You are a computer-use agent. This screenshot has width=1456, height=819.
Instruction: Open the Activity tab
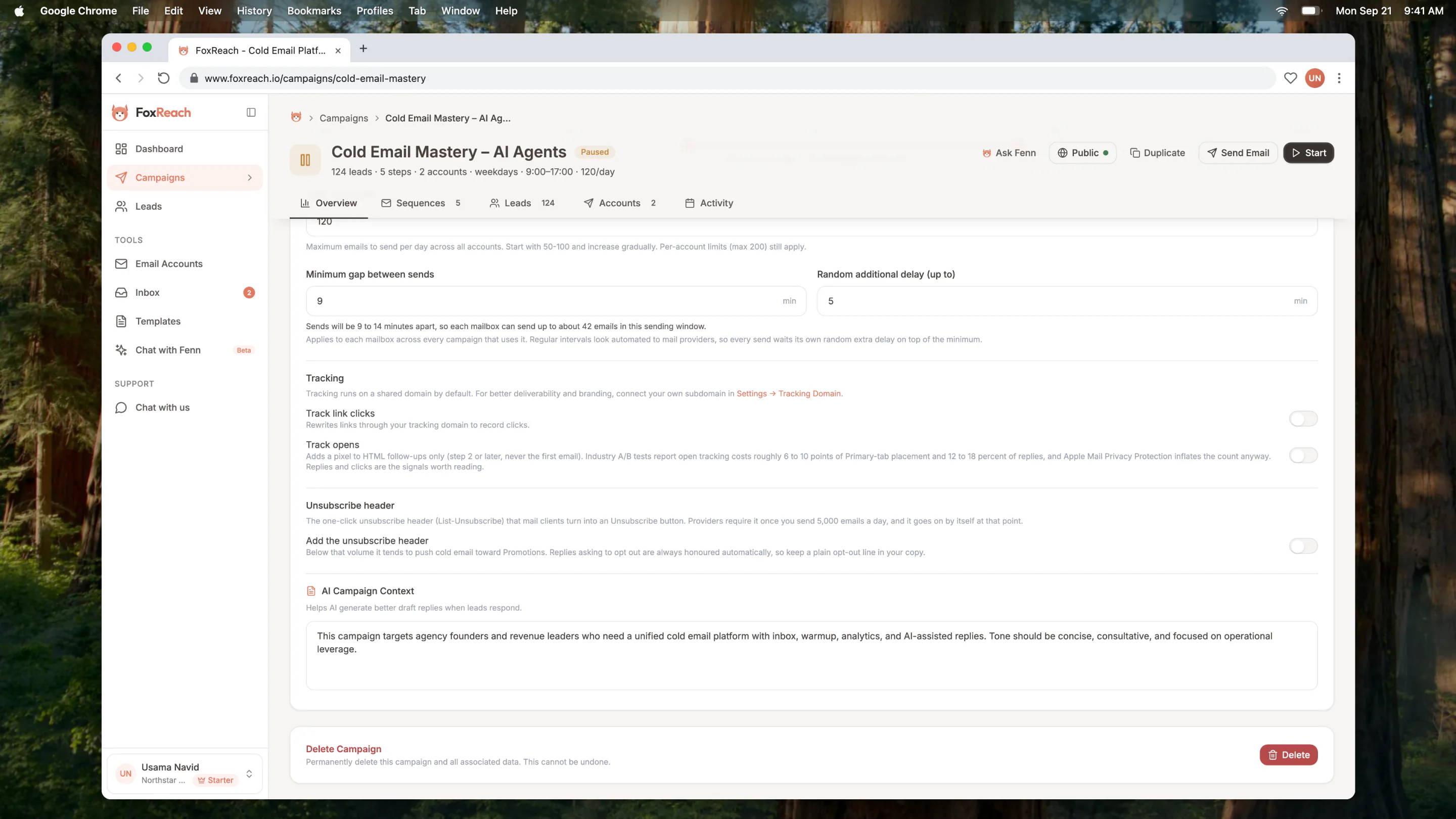coord(709,203)
